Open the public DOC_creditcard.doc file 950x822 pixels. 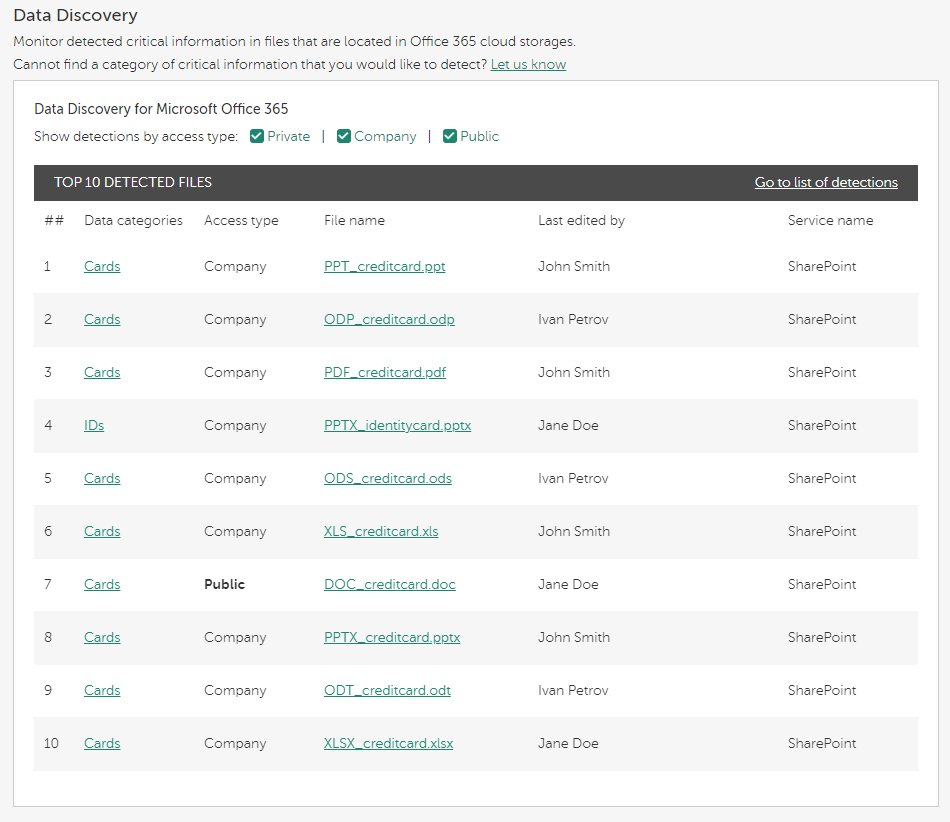(389, 584)
